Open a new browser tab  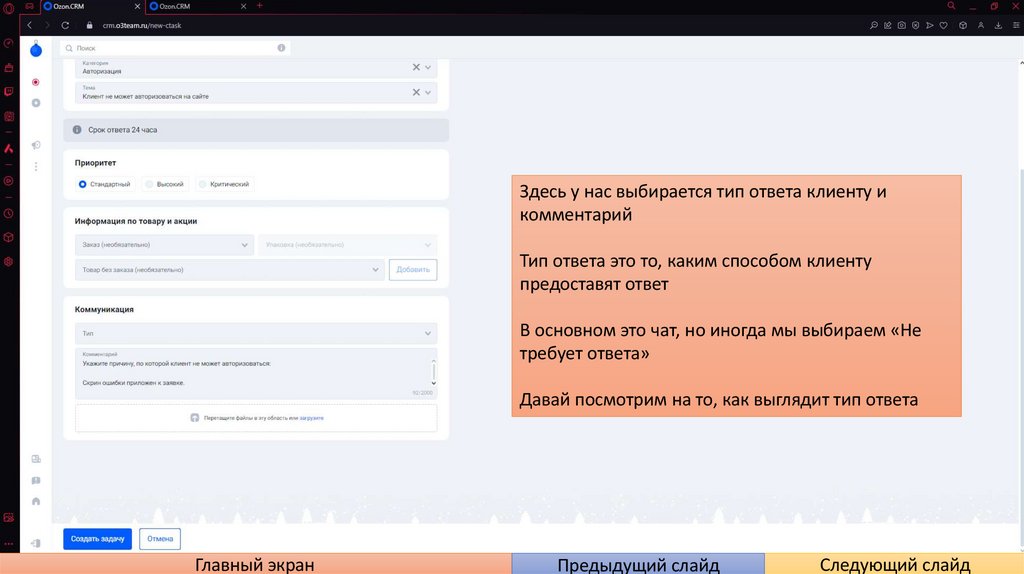(259, 6)
